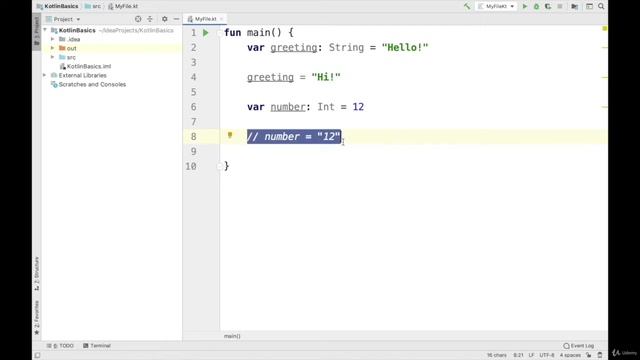This screenshot has height=360, width=640.
Task: Fold the main function at line 1 marker
Action: [220, 33]
